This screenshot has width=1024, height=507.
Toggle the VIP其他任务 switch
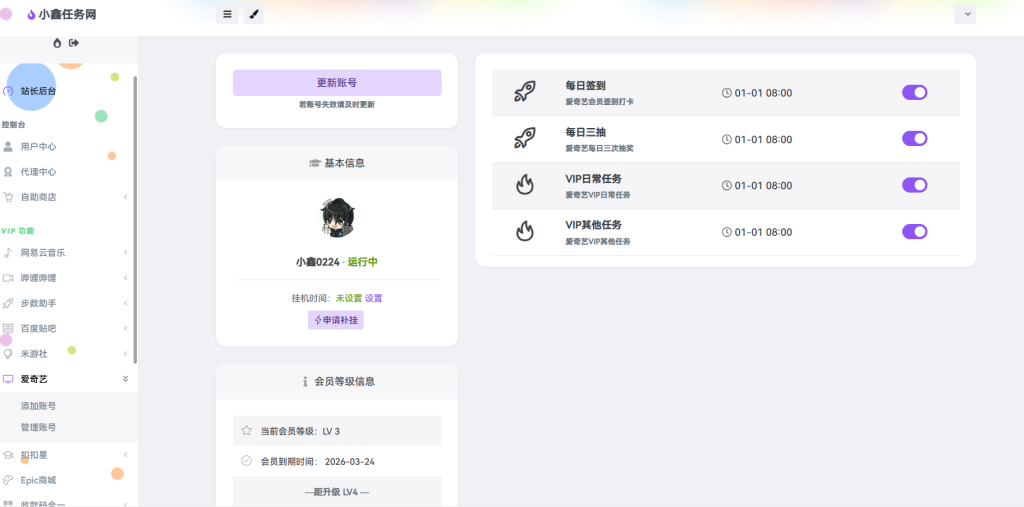click(914, 232)
